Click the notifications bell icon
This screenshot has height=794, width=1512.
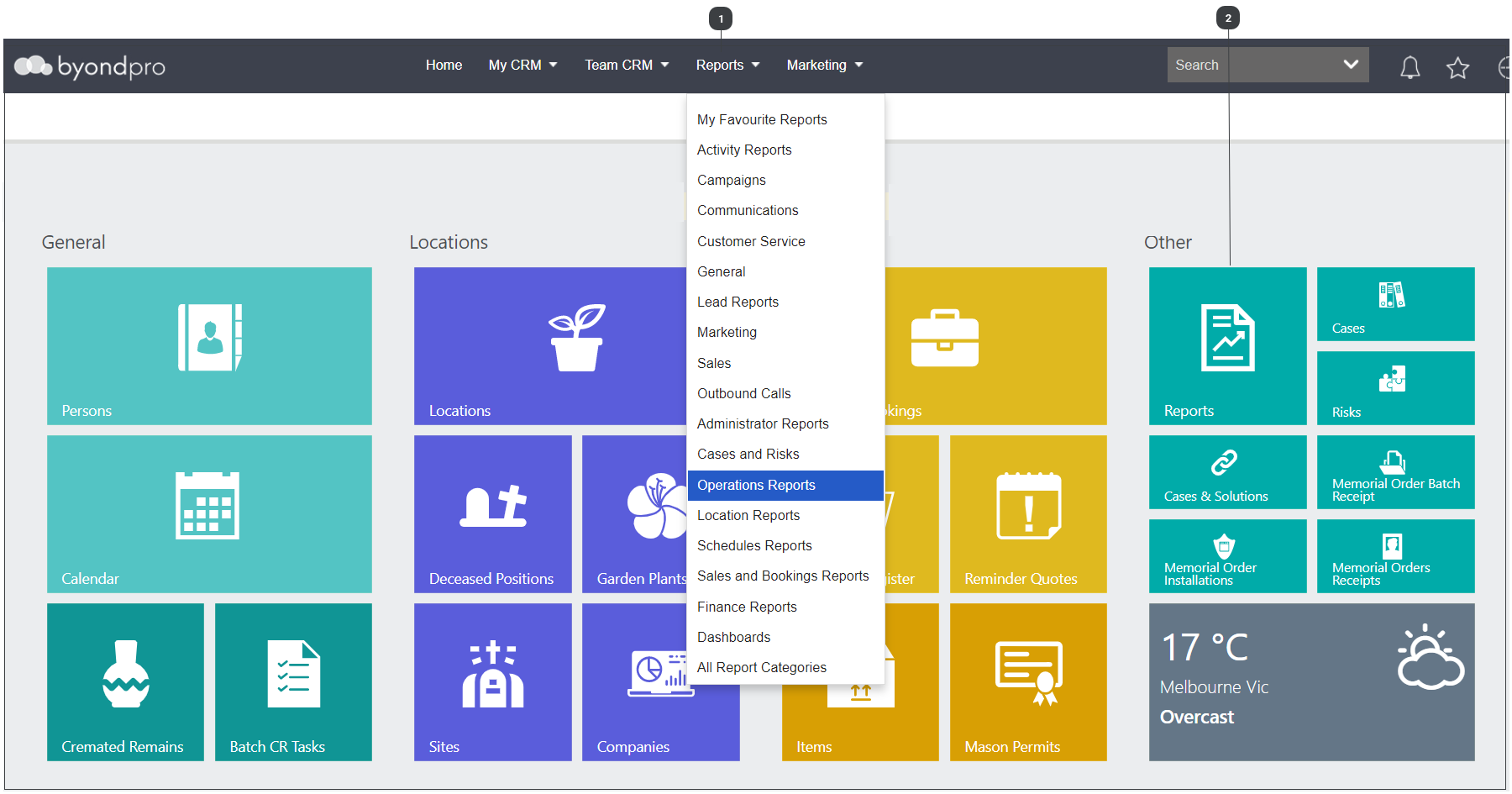click(x=1410, y=66)
